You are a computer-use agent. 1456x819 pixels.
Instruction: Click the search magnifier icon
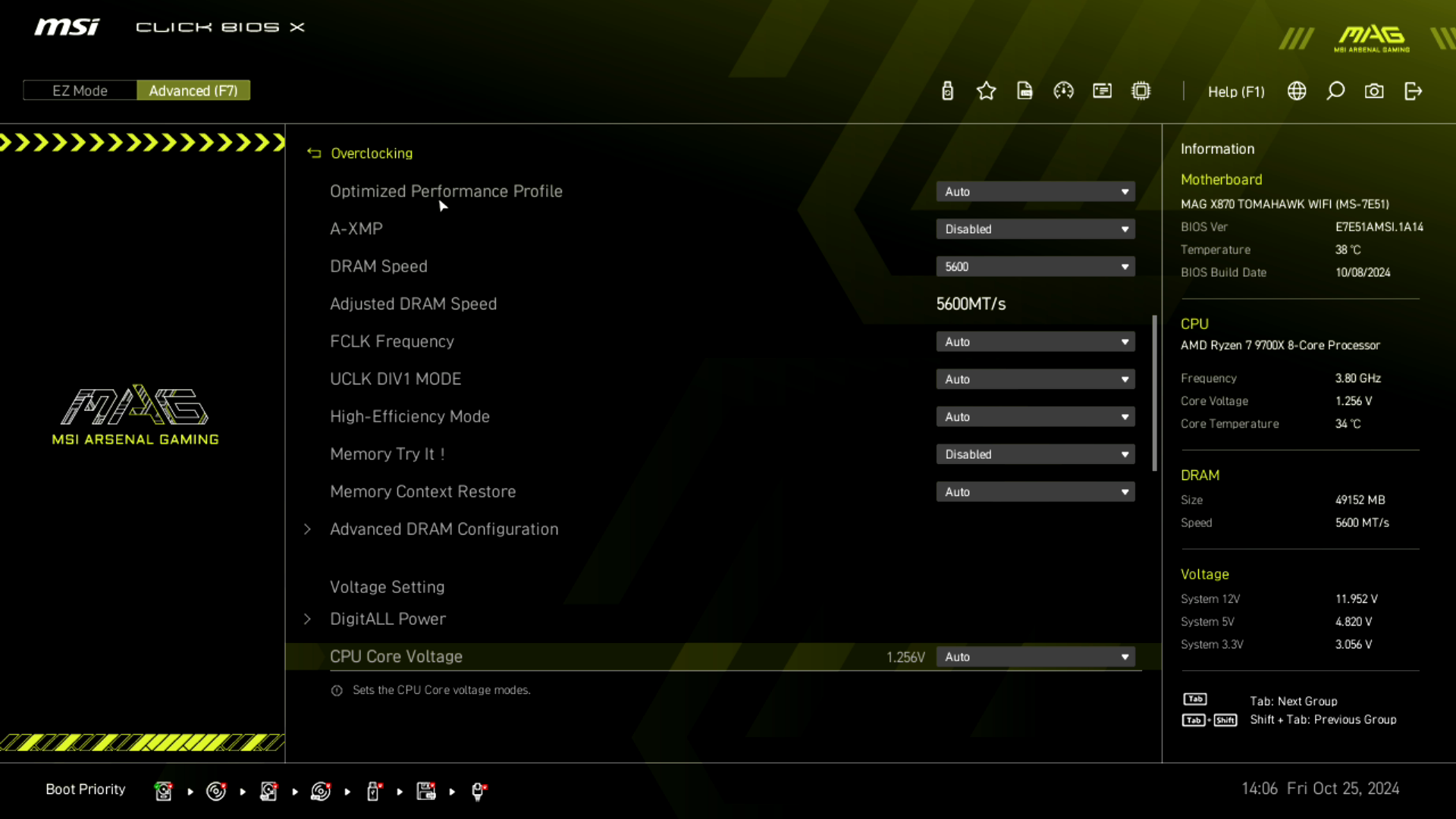pyautogui.click(x=1335, y=91)
